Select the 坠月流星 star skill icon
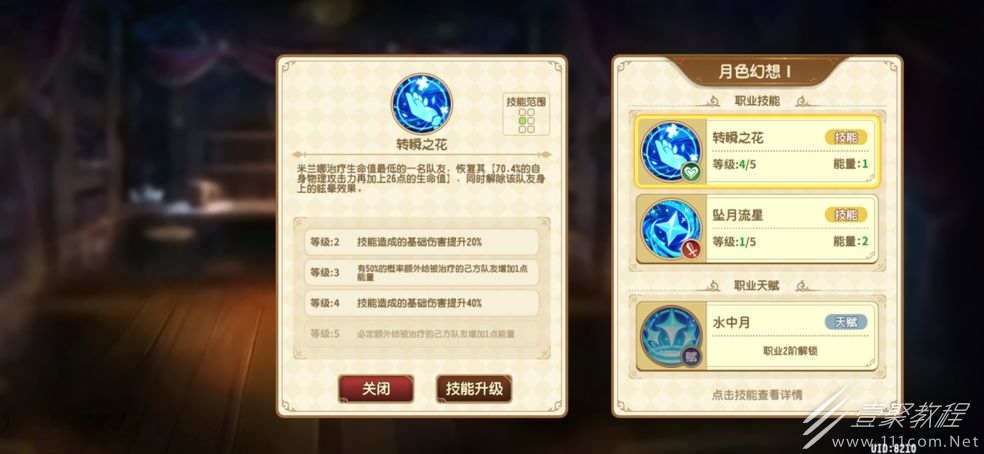Screen dimensions: 984x454 click(670, 229)
